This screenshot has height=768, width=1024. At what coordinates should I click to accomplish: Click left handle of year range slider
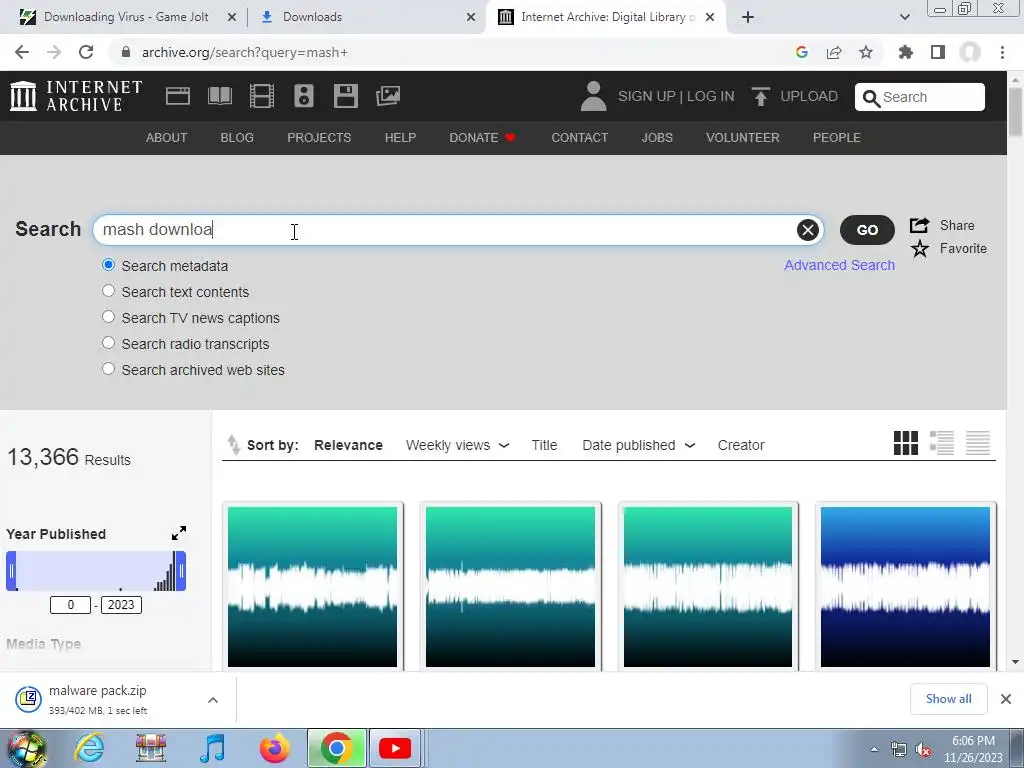11,571
